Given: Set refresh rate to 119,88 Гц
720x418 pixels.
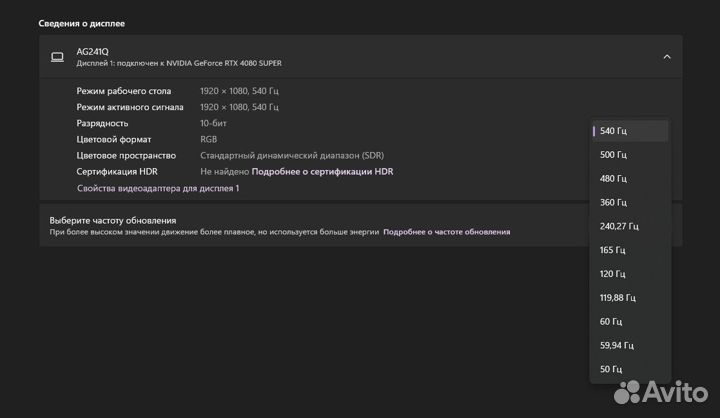Looking at the screenshot, I should (630, 298).
